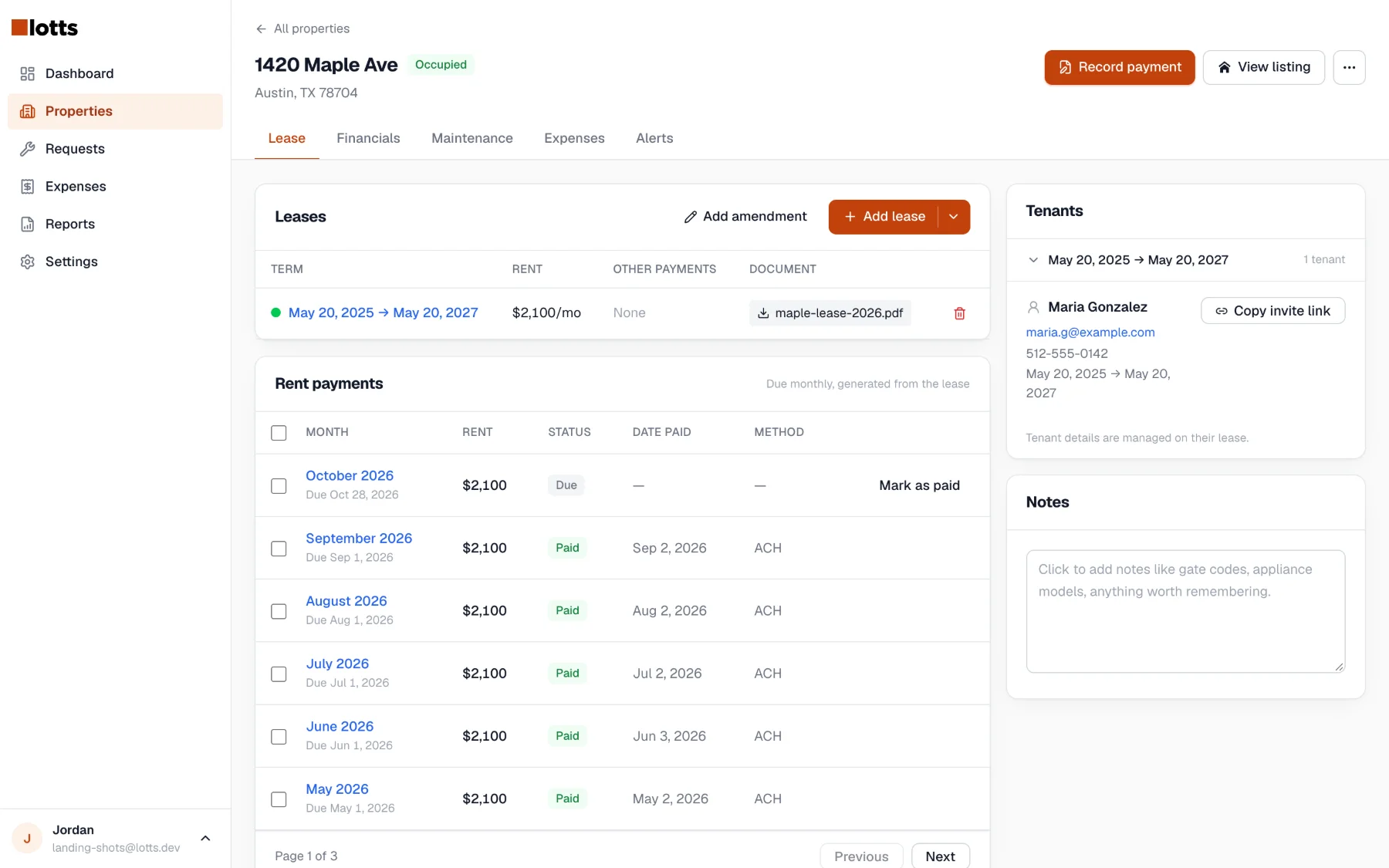The image size is (1389, 868).
Task: Check the September 2026 payment row
Action: pyautogui.click(x=279, y=549)
